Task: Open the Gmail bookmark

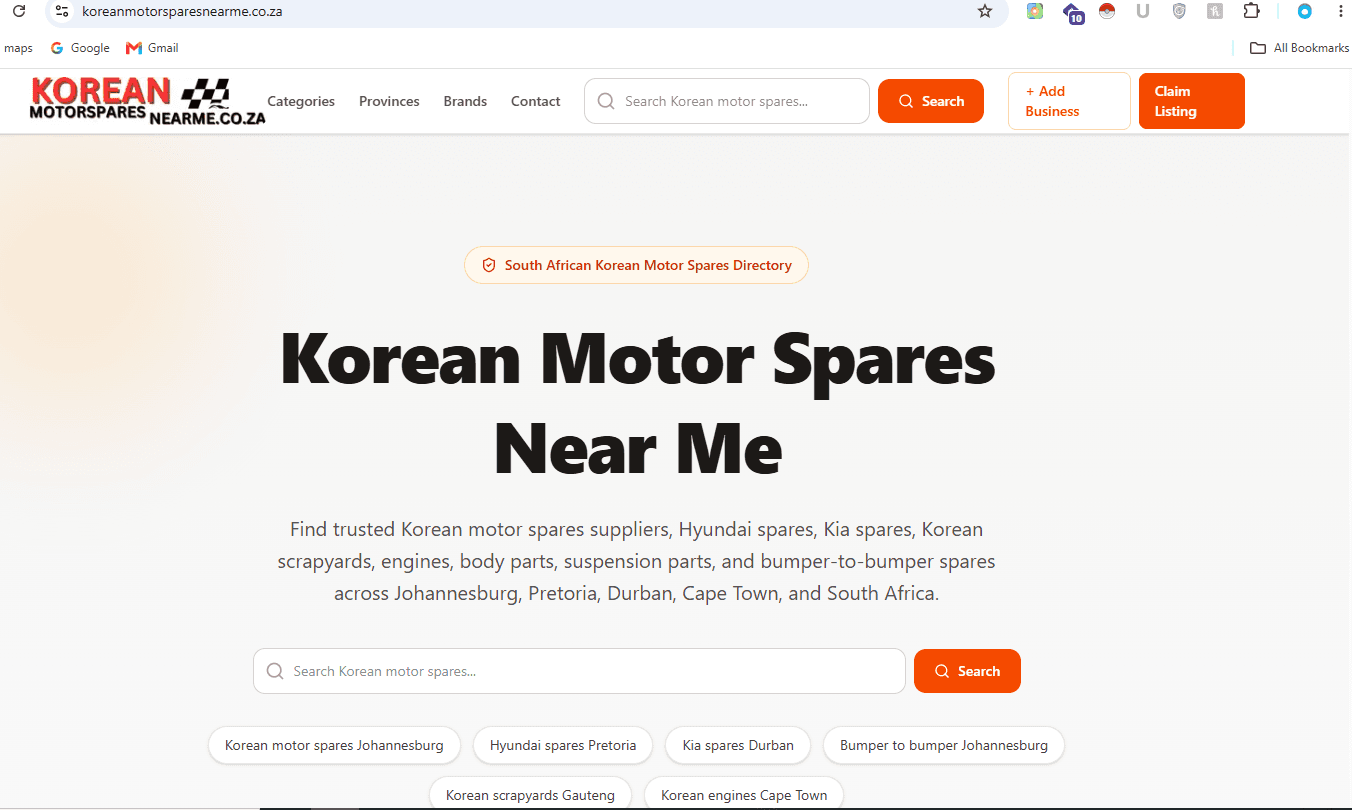Action: pyautogui.click(x=152, y=48)
